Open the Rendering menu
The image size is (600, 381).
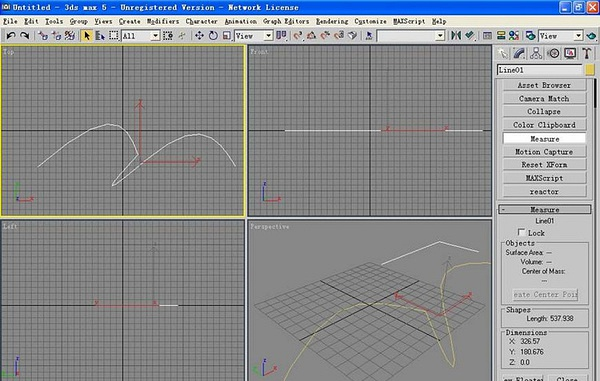332,21
